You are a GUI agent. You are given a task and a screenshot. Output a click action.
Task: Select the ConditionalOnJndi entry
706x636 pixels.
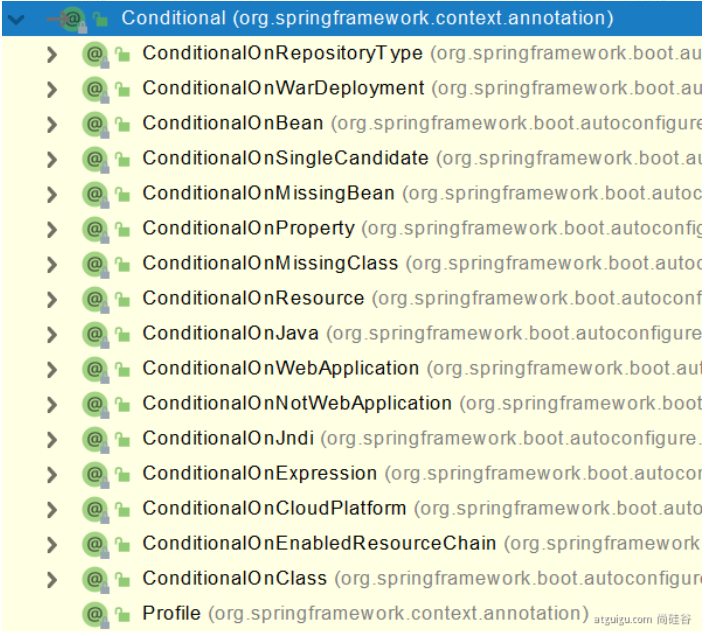coord(228,438)
